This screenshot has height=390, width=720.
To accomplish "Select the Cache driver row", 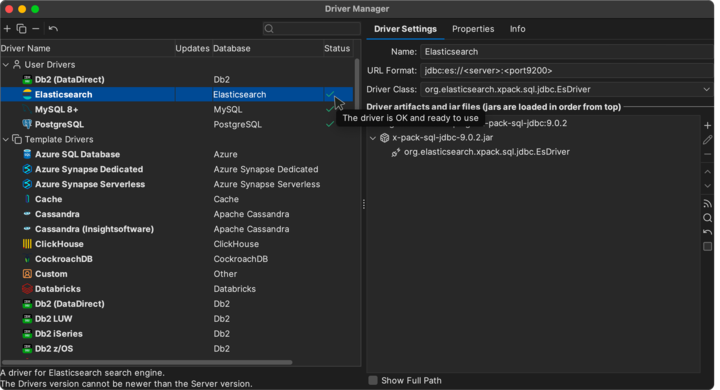I will click(x=177, y=199).
